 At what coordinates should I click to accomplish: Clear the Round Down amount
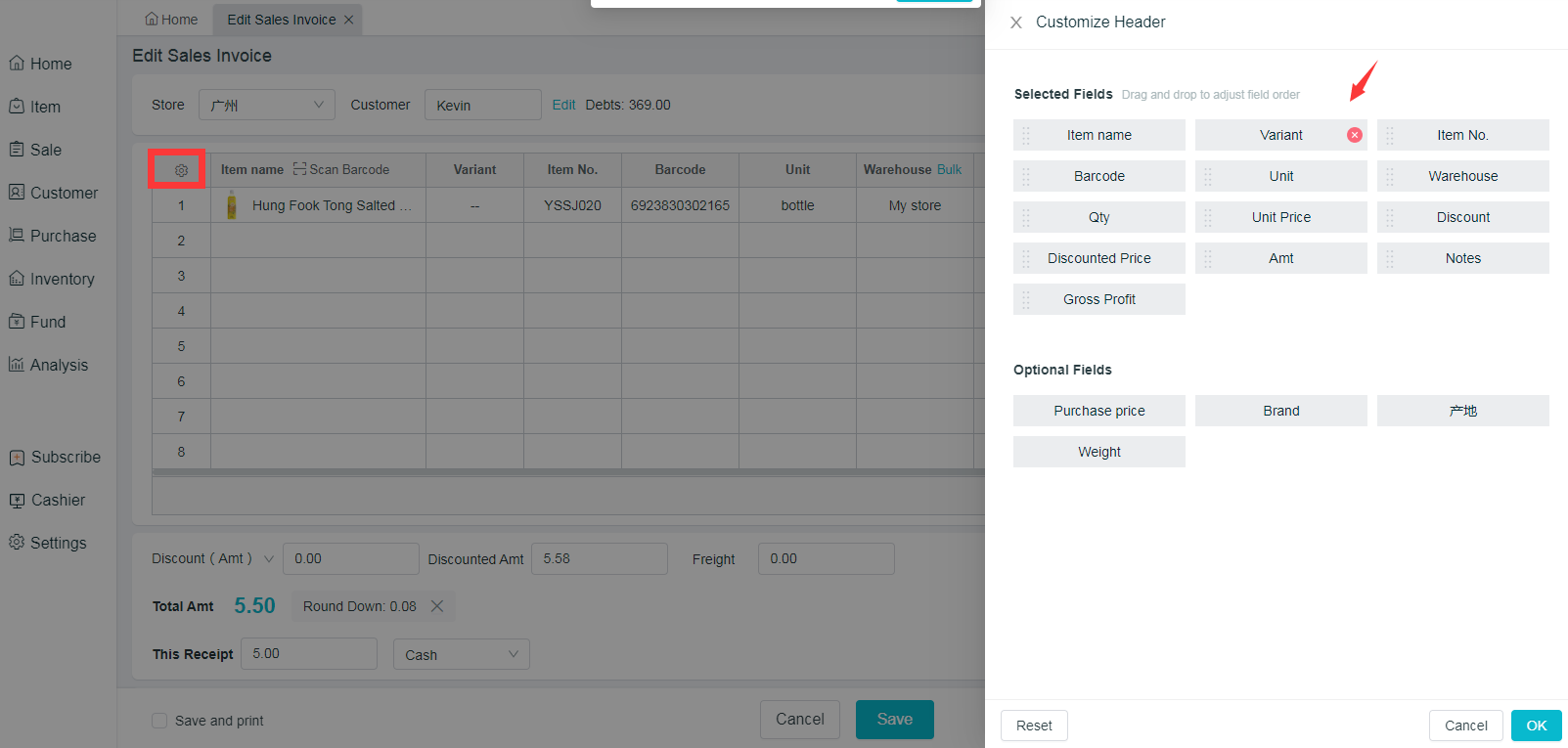tap(437, 606)
